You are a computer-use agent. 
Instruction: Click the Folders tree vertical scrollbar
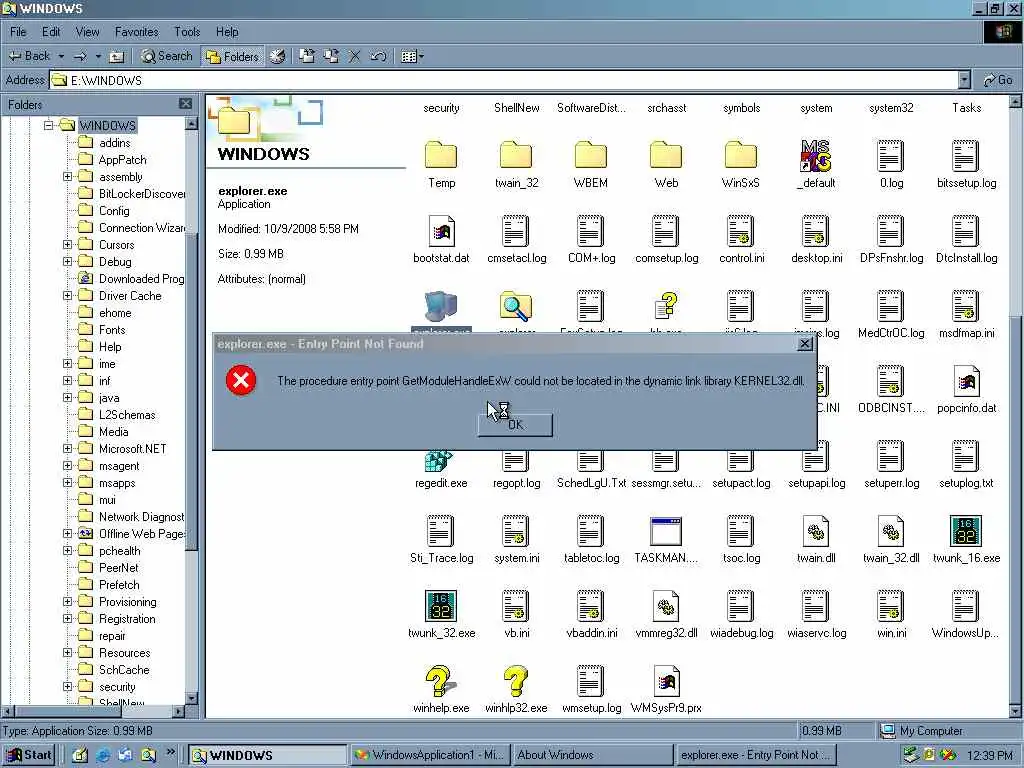[x=191, y=411]
